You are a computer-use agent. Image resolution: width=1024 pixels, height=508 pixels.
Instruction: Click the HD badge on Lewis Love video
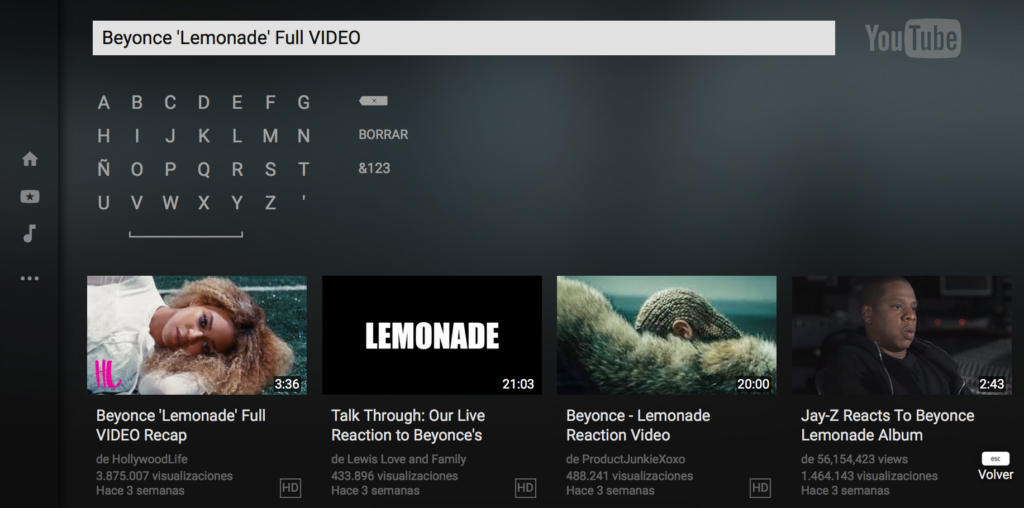(x=525, y=487)
